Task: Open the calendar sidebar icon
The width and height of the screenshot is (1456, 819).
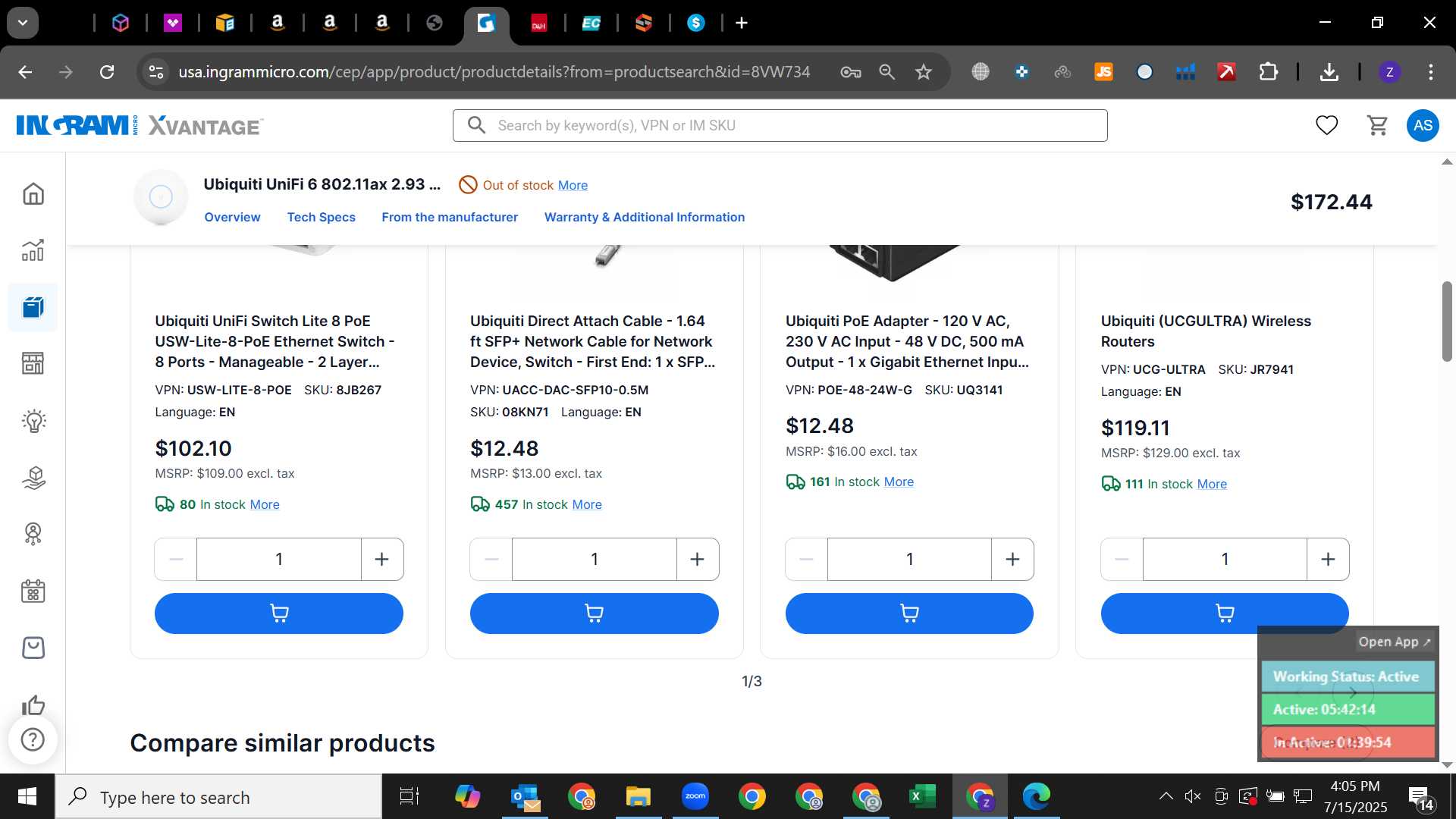Action: pos(33,591)
